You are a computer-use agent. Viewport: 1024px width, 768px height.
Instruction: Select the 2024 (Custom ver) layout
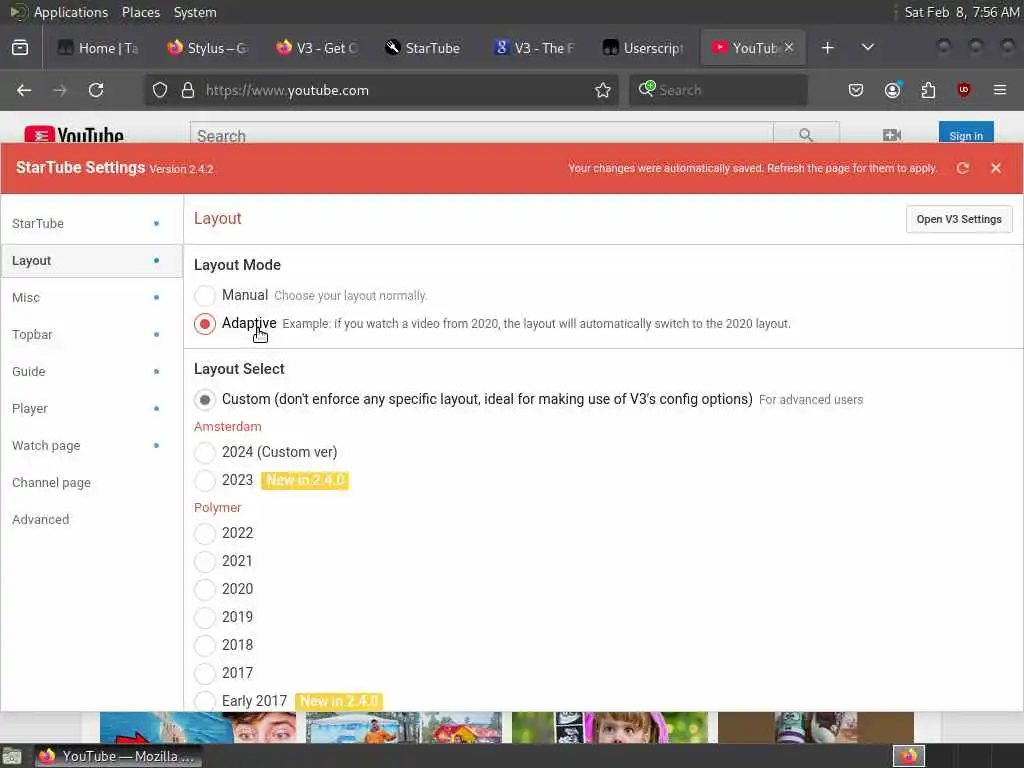[x=204, y=452]
